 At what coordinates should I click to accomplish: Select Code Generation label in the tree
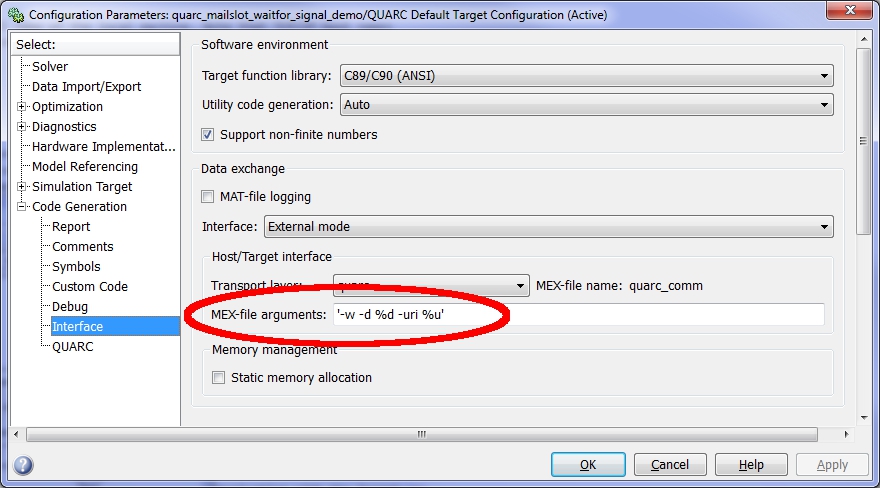[x=79, y=206]
